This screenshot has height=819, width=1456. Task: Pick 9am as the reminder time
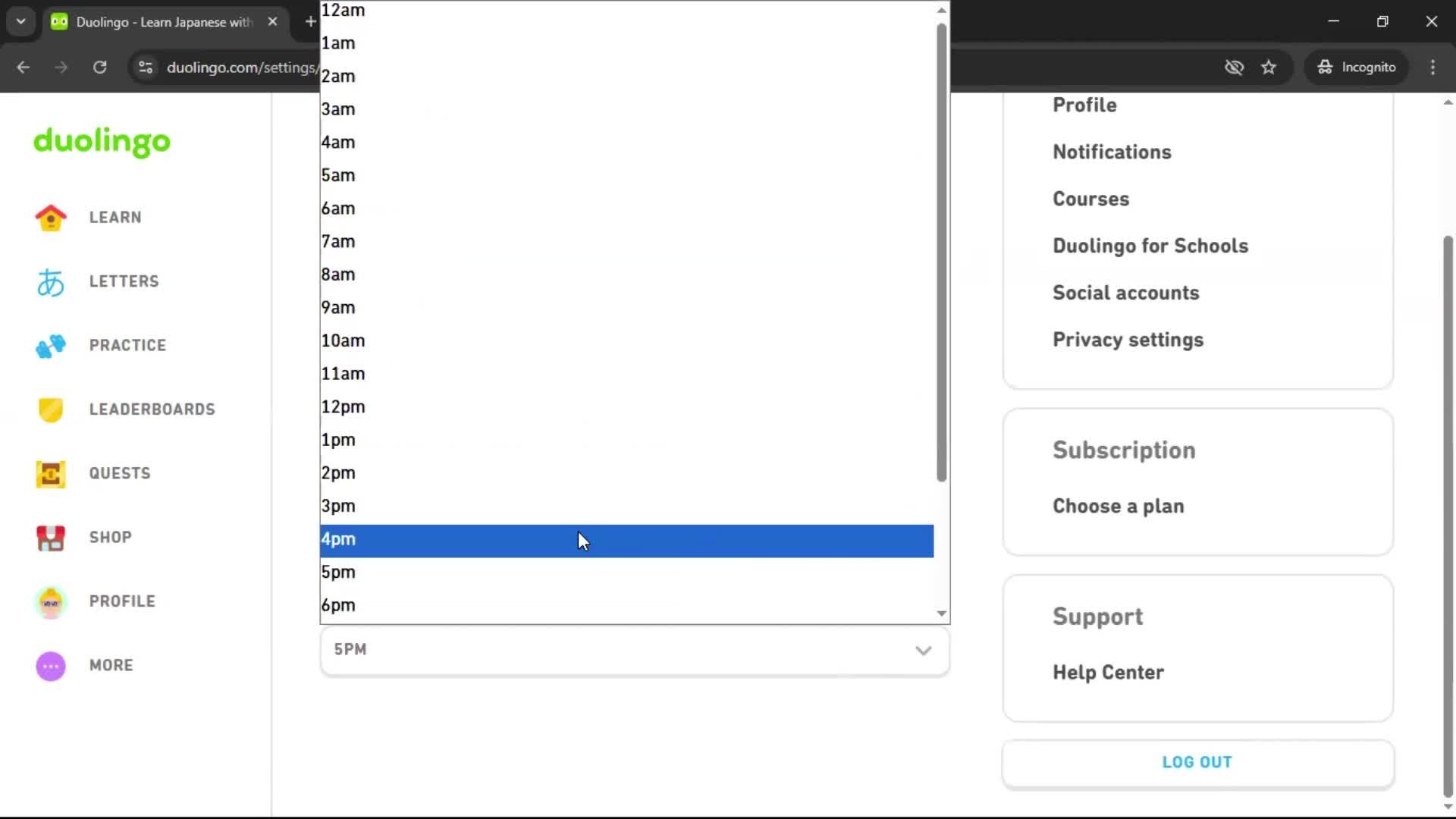[338, 307]
